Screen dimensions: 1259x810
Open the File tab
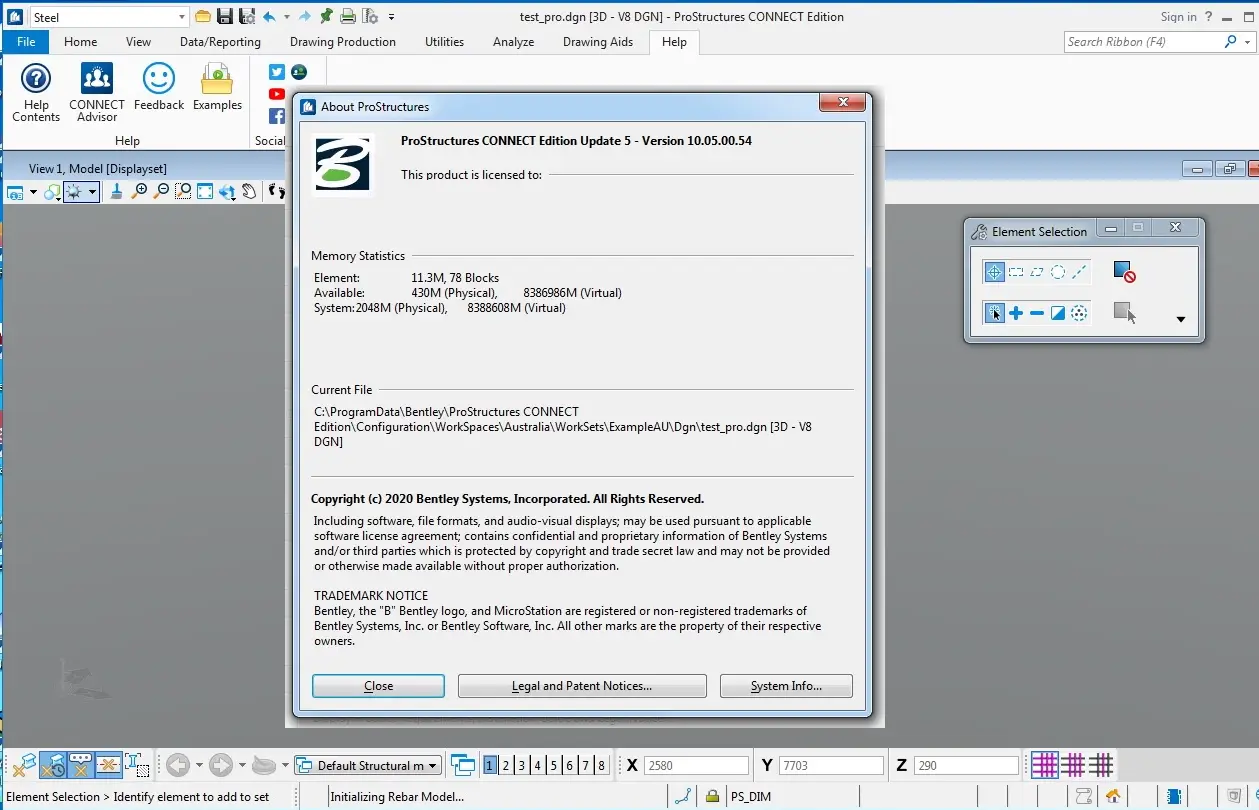(26, 42)
